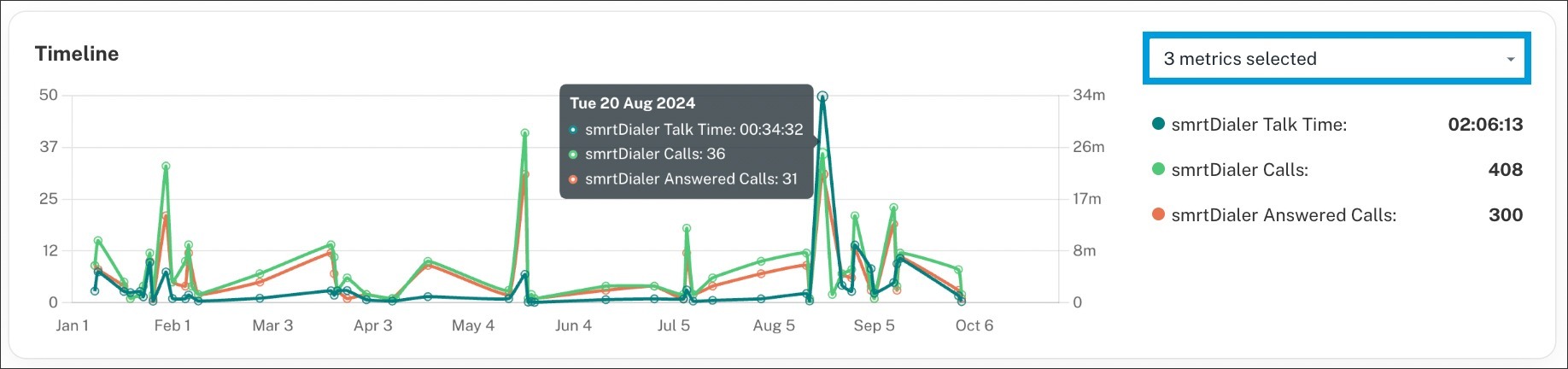The image size is (1568, 369).
Task: Click the Answered Calls total 300
Action: click(1505, 215)
